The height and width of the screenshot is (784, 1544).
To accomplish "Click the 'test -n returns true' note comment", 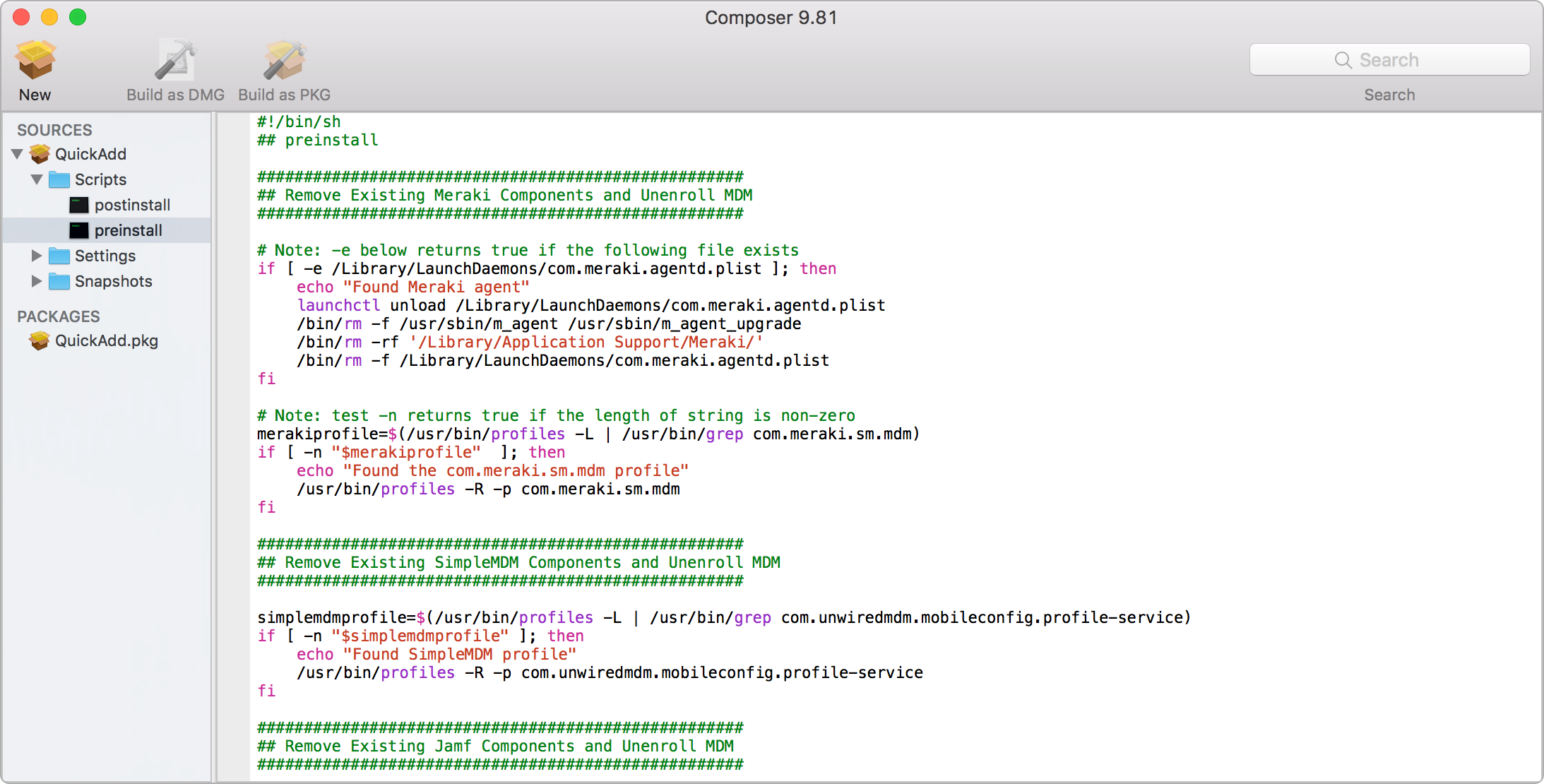I will 556,415.
